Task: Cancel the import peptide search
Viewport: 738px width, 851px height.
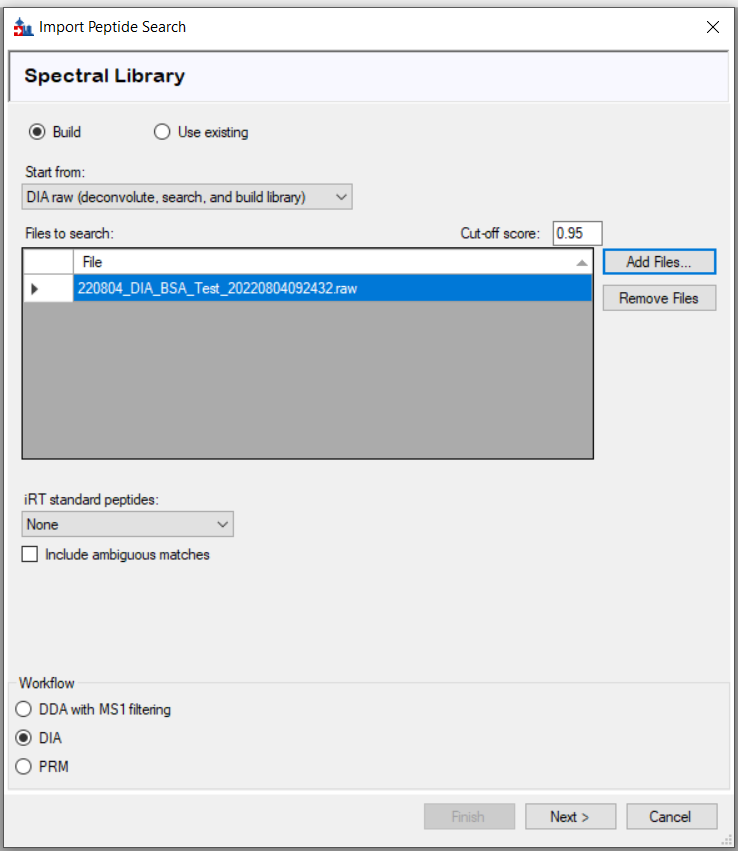Action: pyautogui.click(x=672, y=817)
